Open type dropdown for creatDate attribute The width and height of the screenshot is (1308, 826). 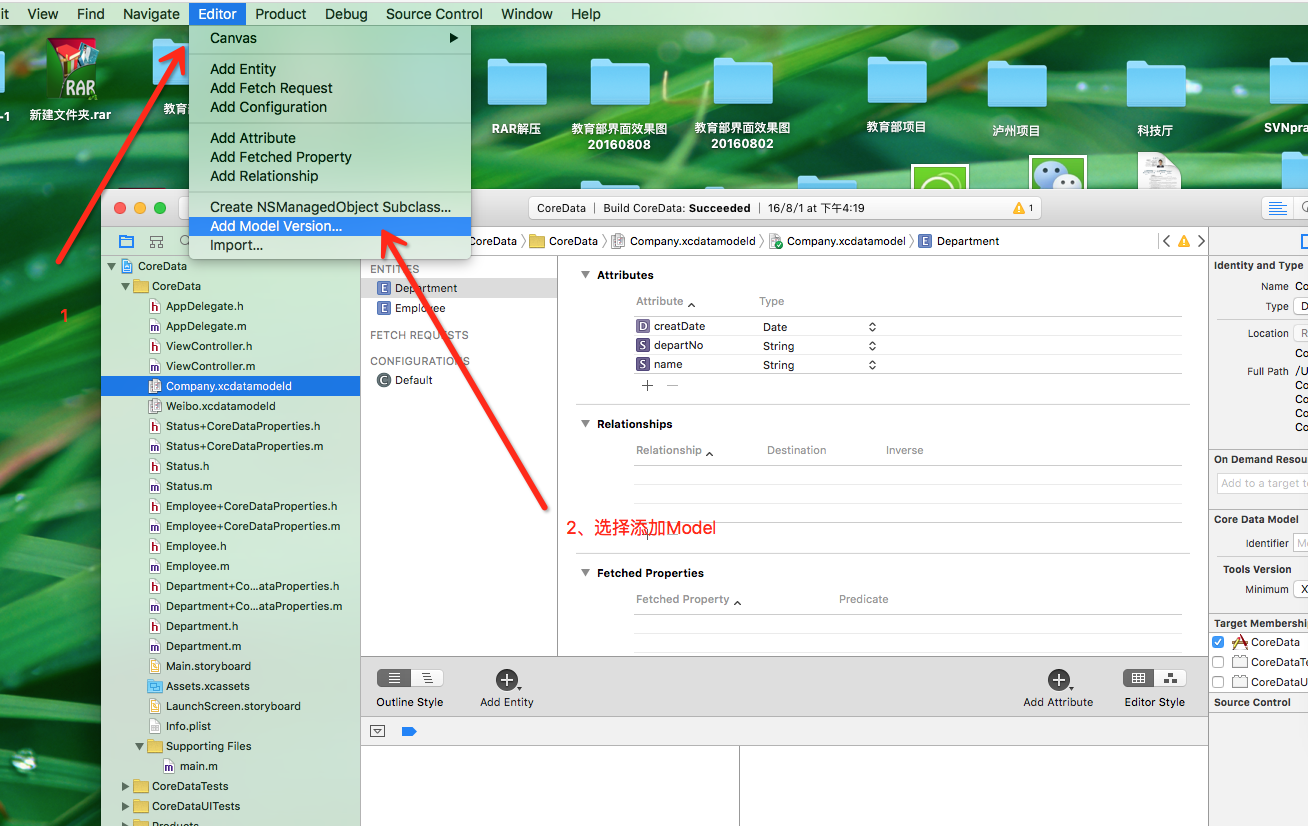(872, 327)
